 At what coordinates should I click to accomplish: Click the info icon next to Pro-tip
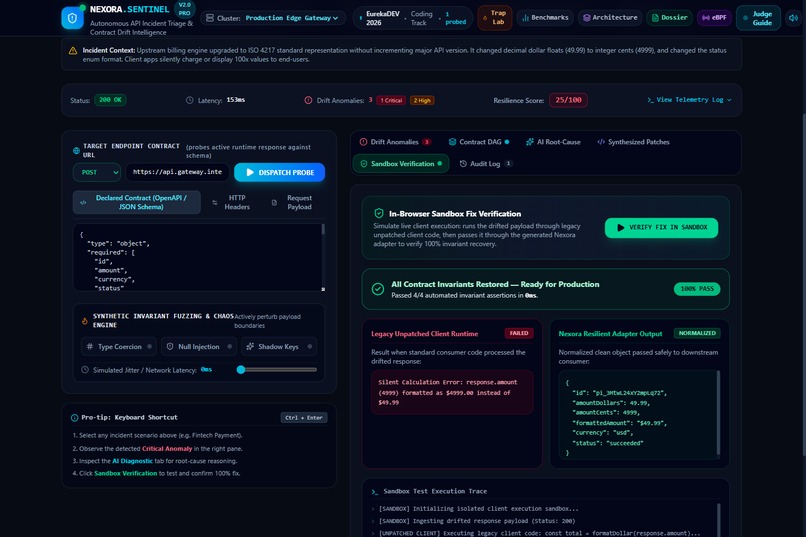coord(75,418)
